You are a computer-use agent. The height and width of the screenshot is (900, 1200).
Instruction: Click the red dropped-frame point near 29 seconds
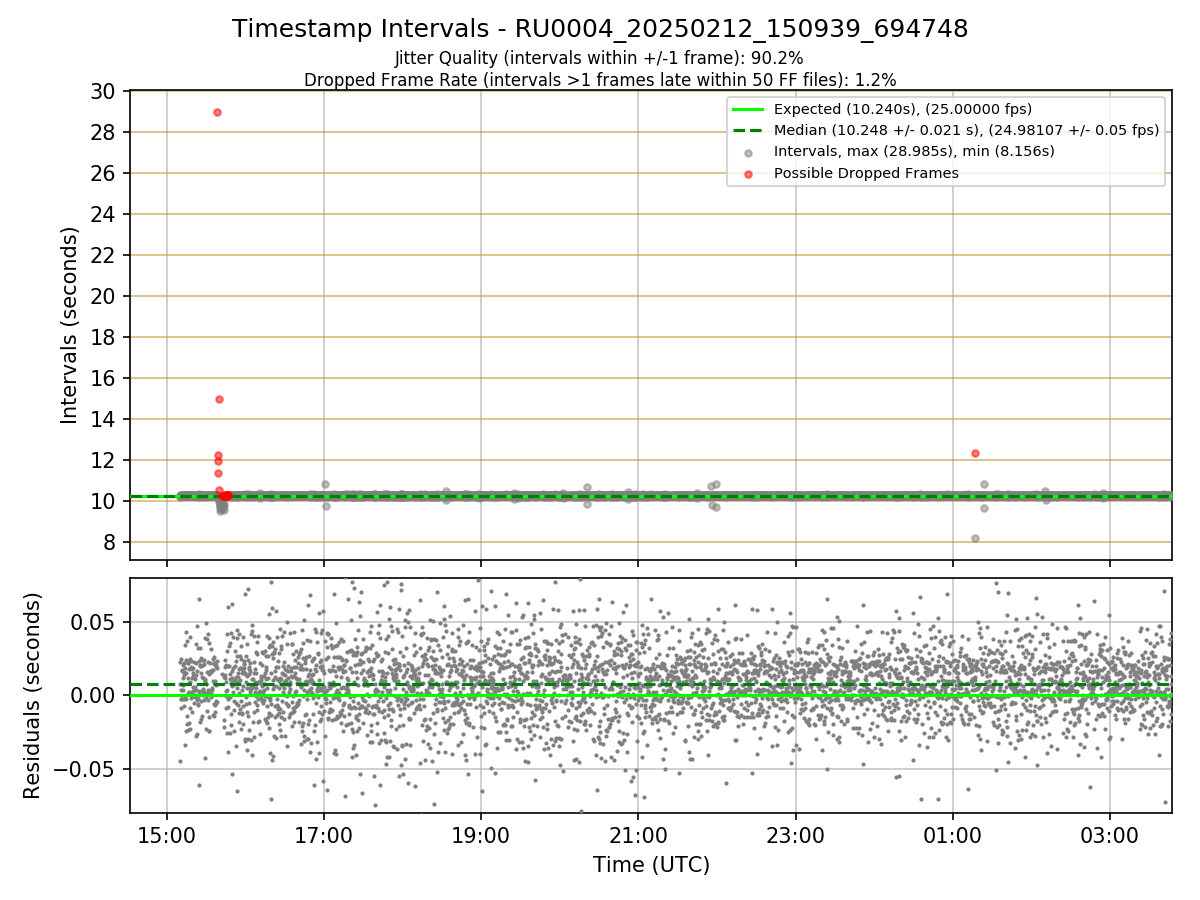click(x=217, y=112)
